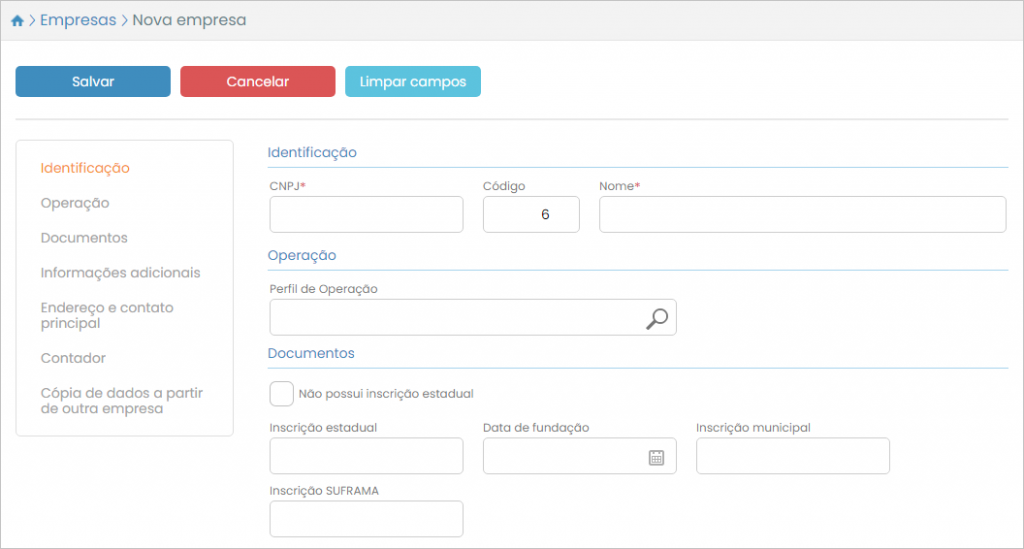Screen dimensions: 1024x549
Task: Check 'Não possui inscrição estadual' checkbox
Action: 282,394
